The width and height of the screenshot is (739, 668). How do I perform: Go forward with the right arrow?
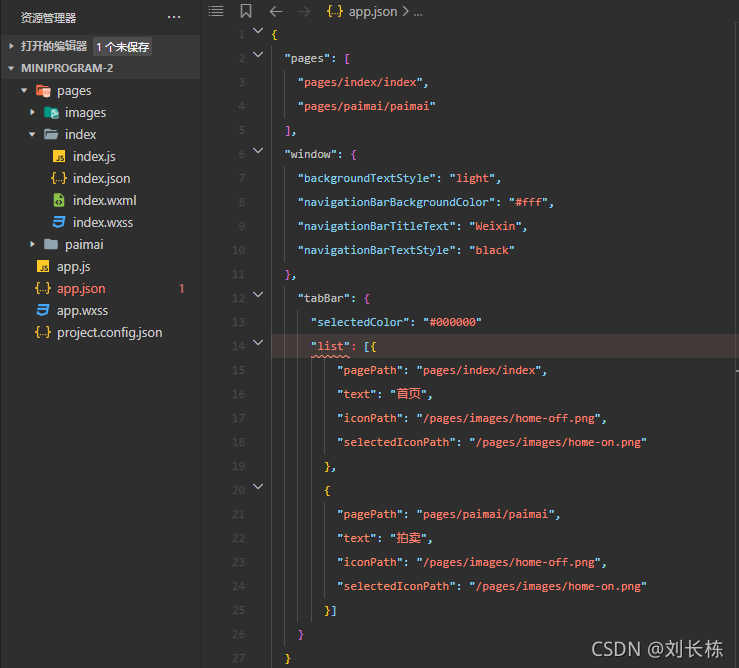pos(304,11)
